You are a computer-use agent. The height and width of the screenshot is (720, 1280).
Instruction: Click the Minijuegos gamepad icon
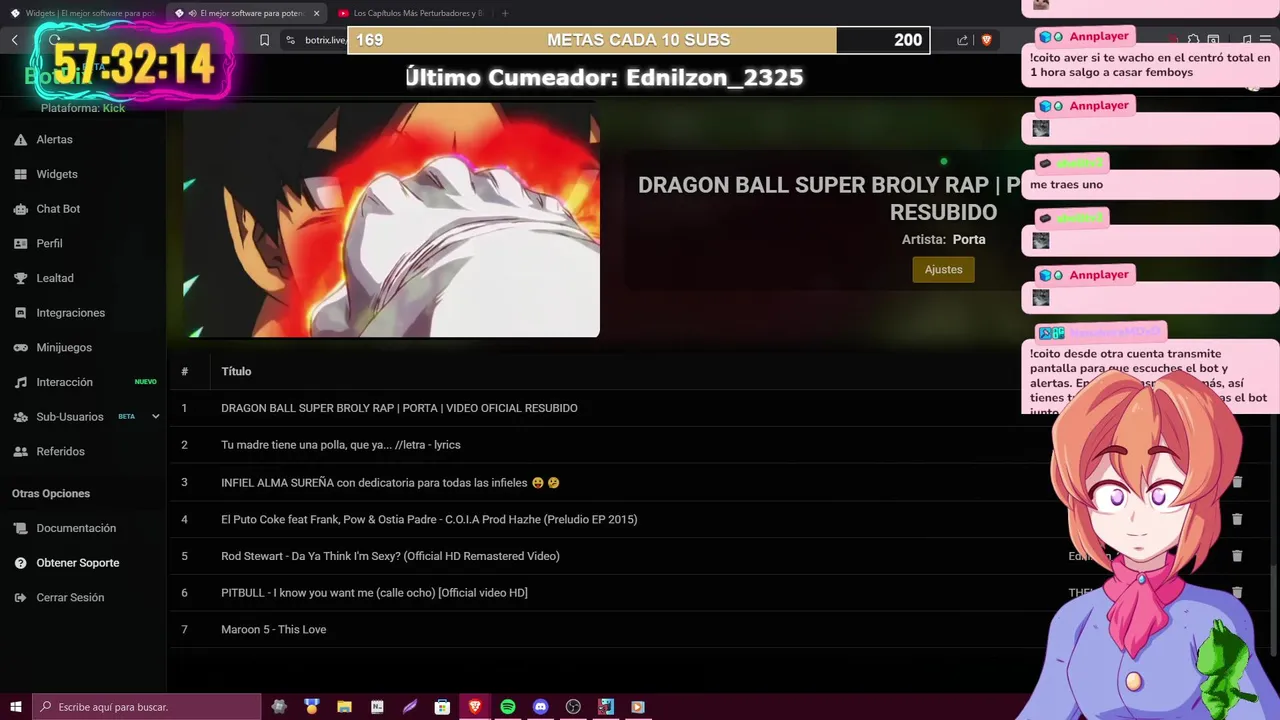click(x=20, y=347)
